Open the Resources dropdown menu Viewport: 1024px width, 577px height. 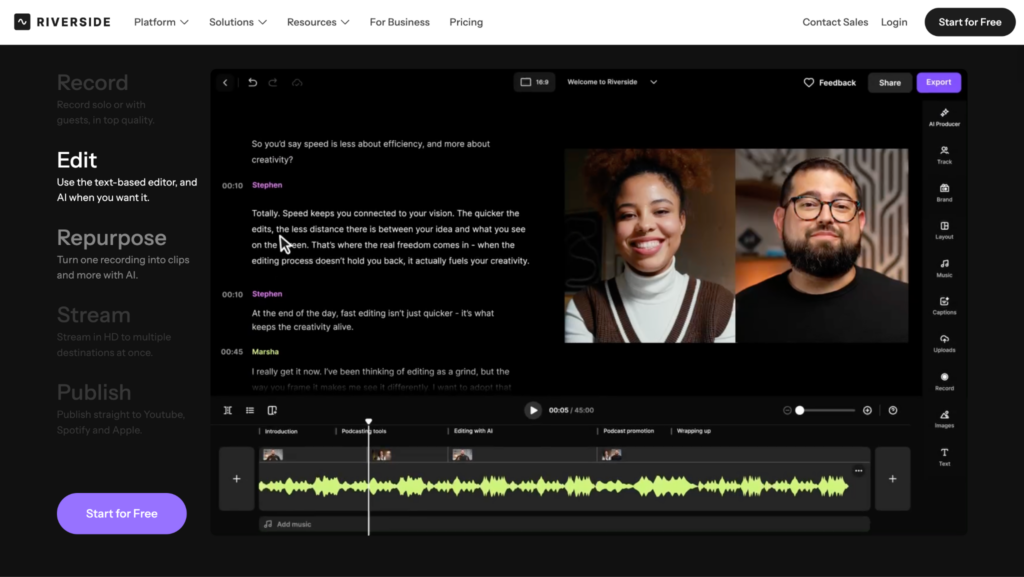point(318,22)
